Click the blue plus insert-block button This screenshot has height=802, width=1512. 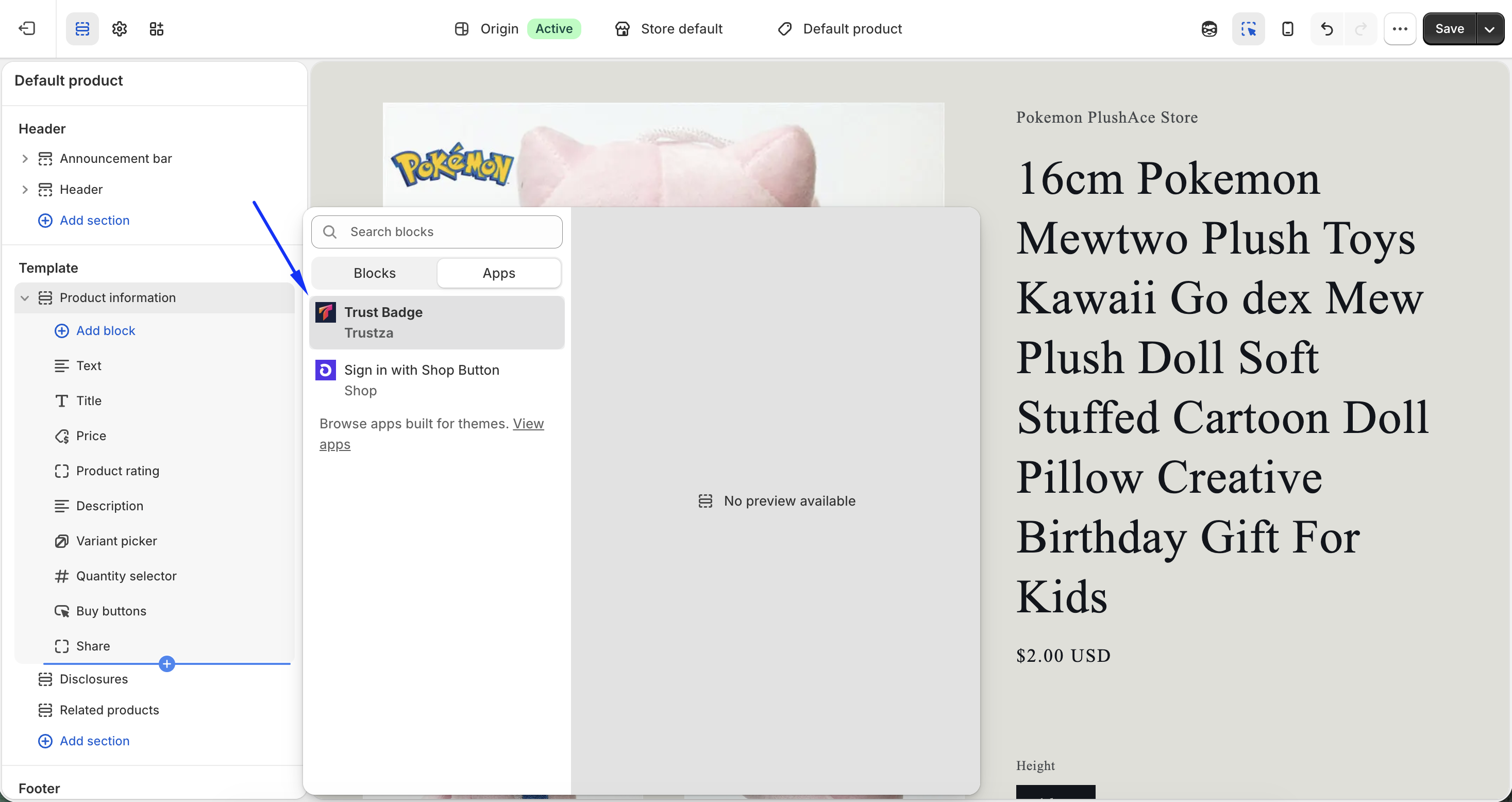tap(166, 664)
